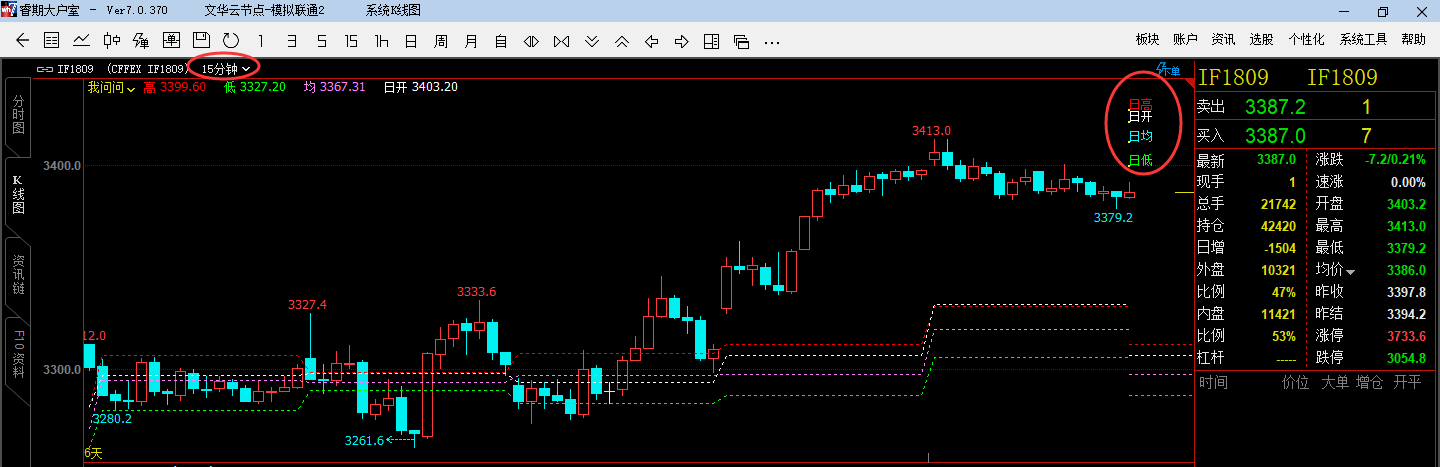Toggle the 日高 daily high line label
The height and width of the screenshot is (467, 1440).
click(1140, 104)
